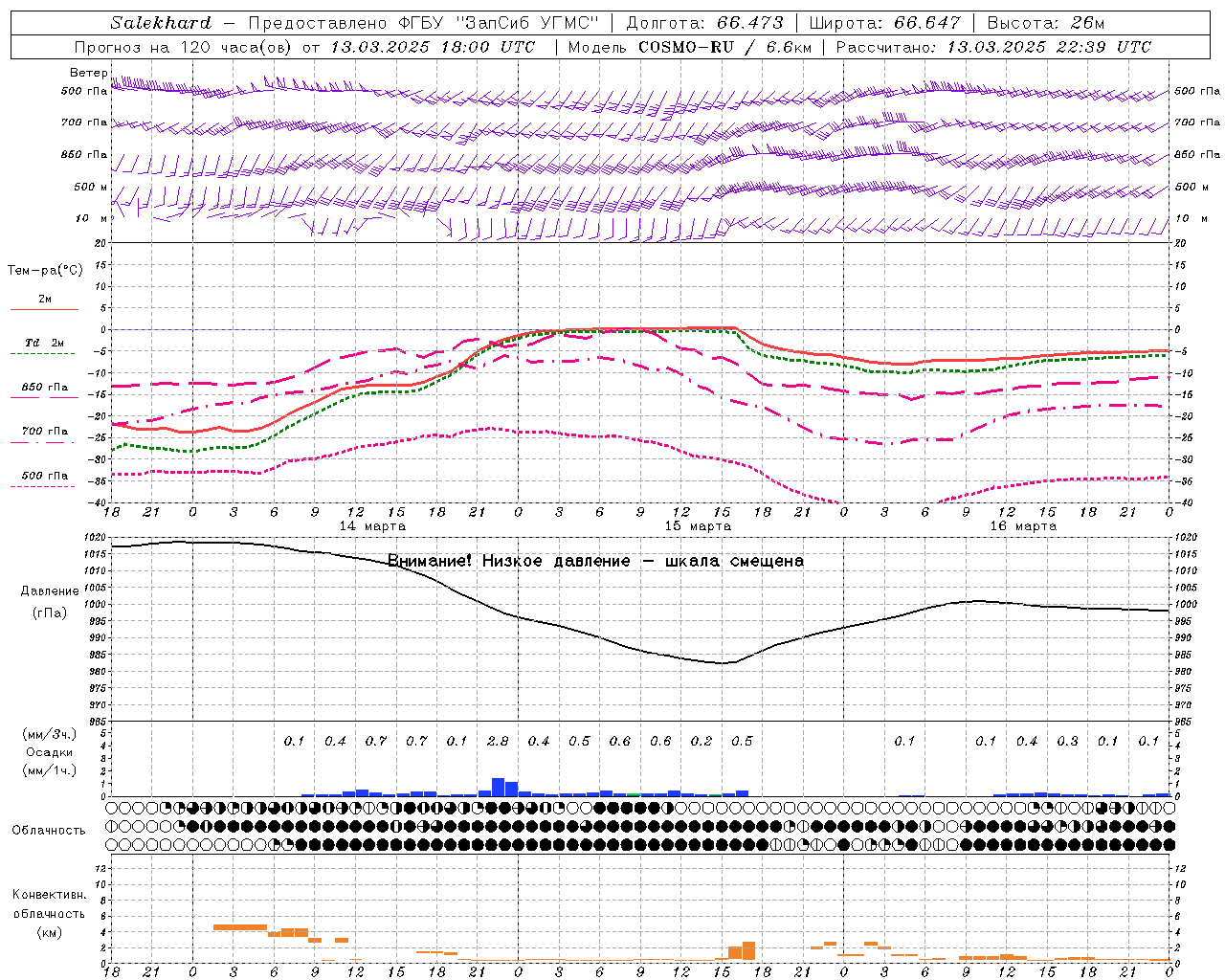Click the "0.2" three-hour precipitation value

[702, 741]
